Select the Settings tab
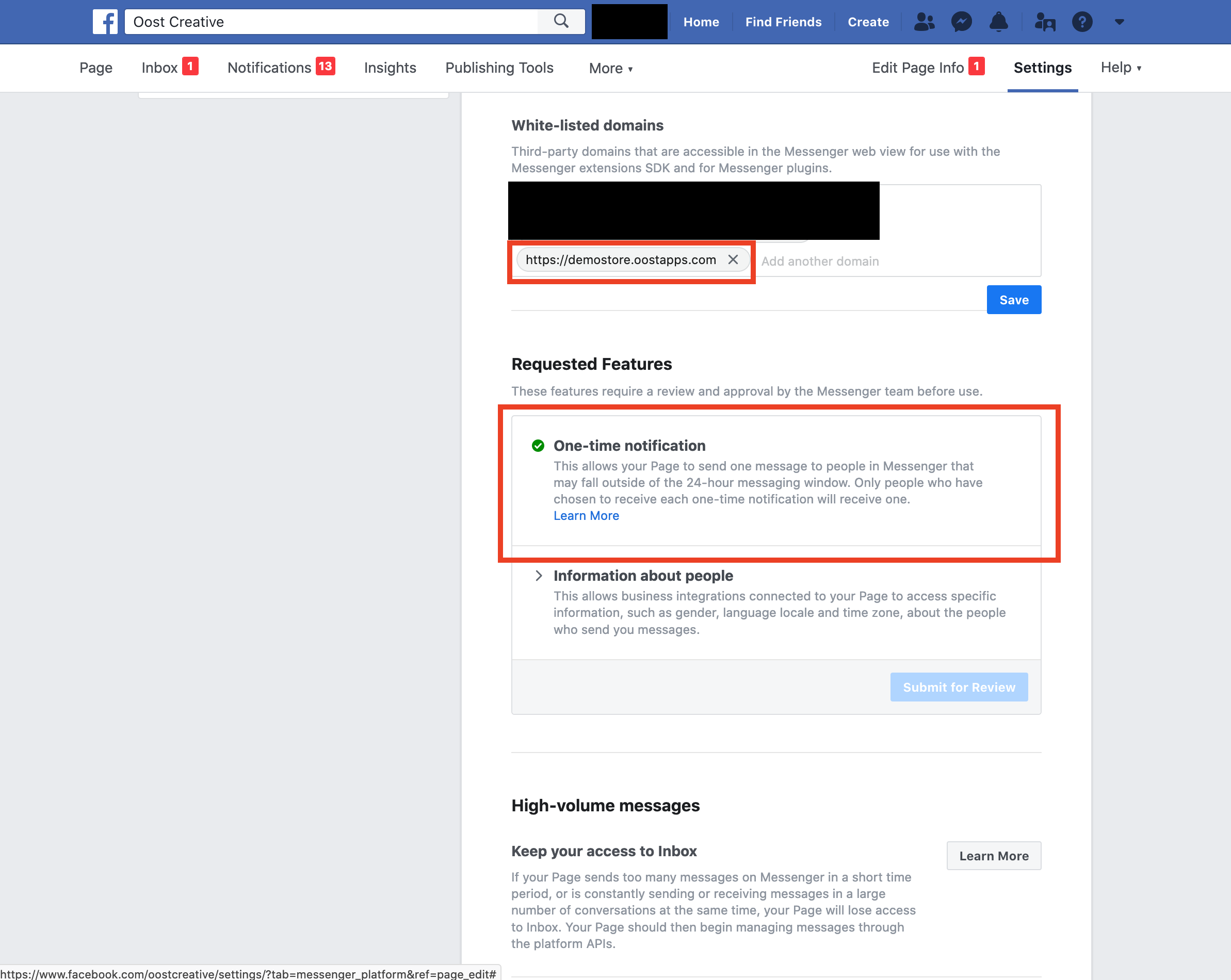This screenshot has height=980, width=1231. tap(1043, 67)
